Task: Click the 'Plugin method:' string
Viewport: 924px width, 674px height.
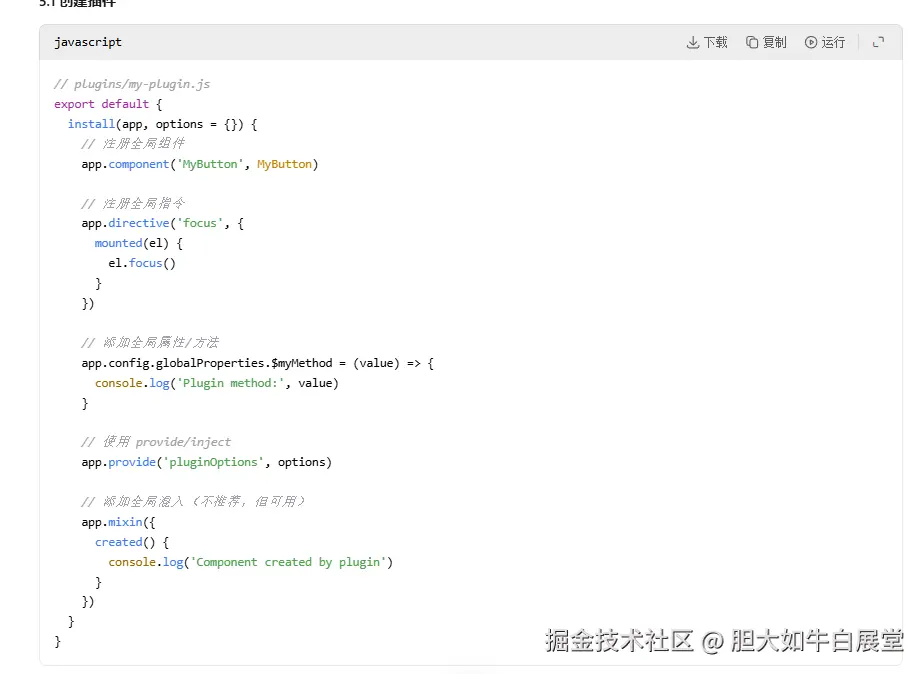Action: pos(231,383)
